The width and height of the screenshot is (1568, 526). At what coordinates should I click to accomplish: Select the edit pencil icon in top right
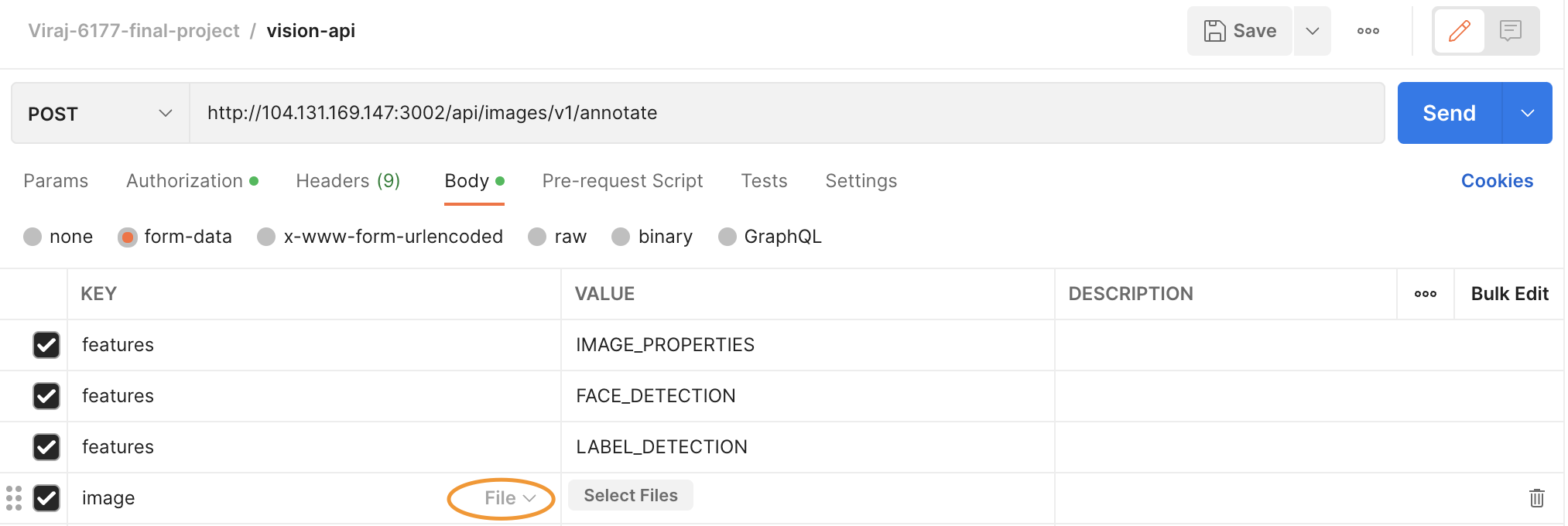pos(1458,31)
